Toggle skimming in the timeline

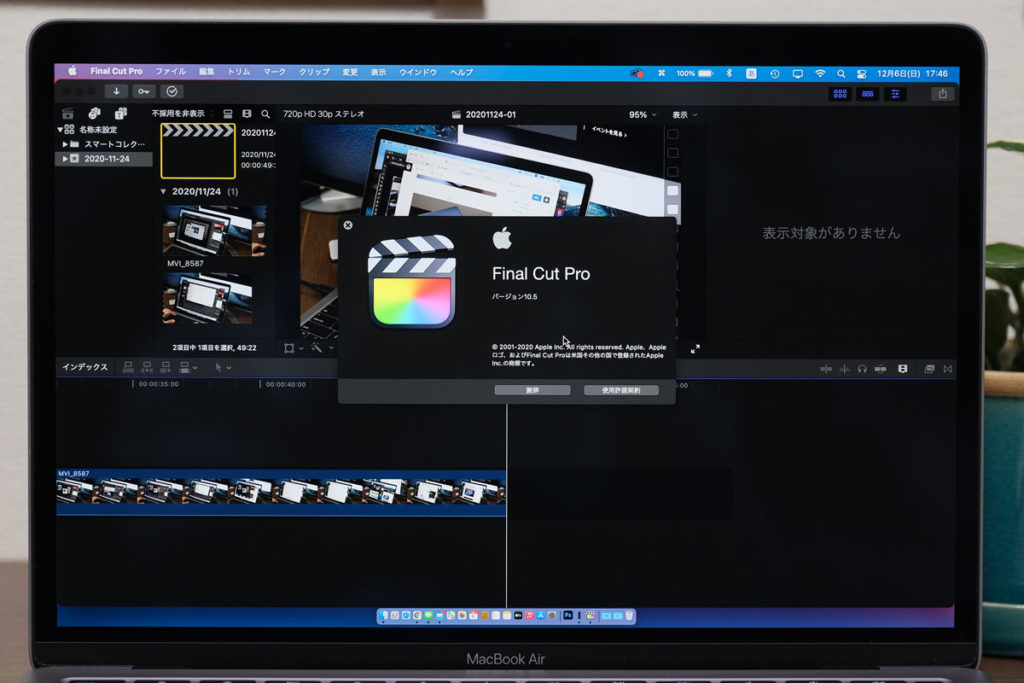(826, 369)
